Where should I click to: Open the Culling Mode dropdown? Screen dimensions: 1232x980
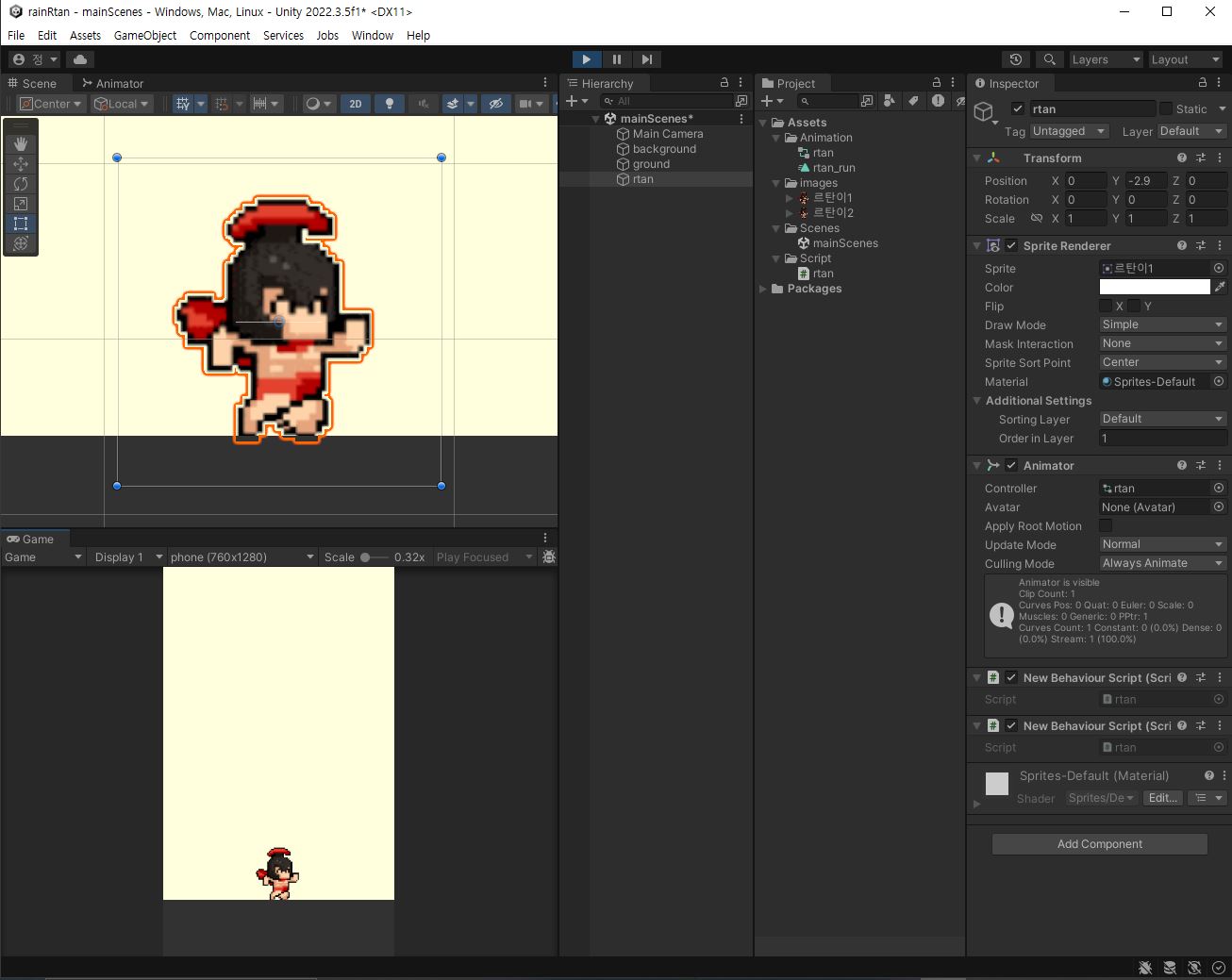click(1162, 563)
